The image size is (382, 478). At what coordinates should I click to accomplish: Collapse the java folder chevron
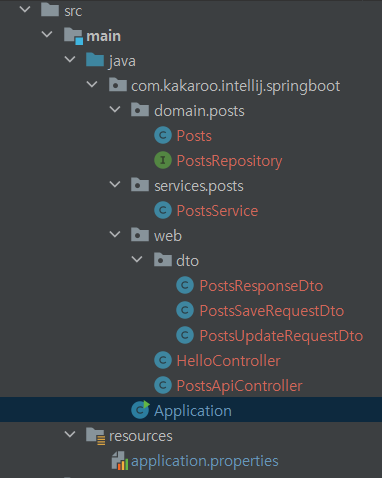(x=70, y=59)
